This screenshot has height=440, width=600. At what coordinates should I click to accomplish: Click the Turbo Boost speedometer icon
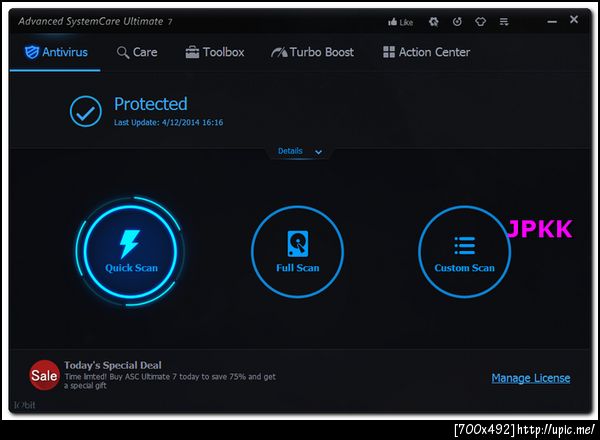click(x=279, y=52)
